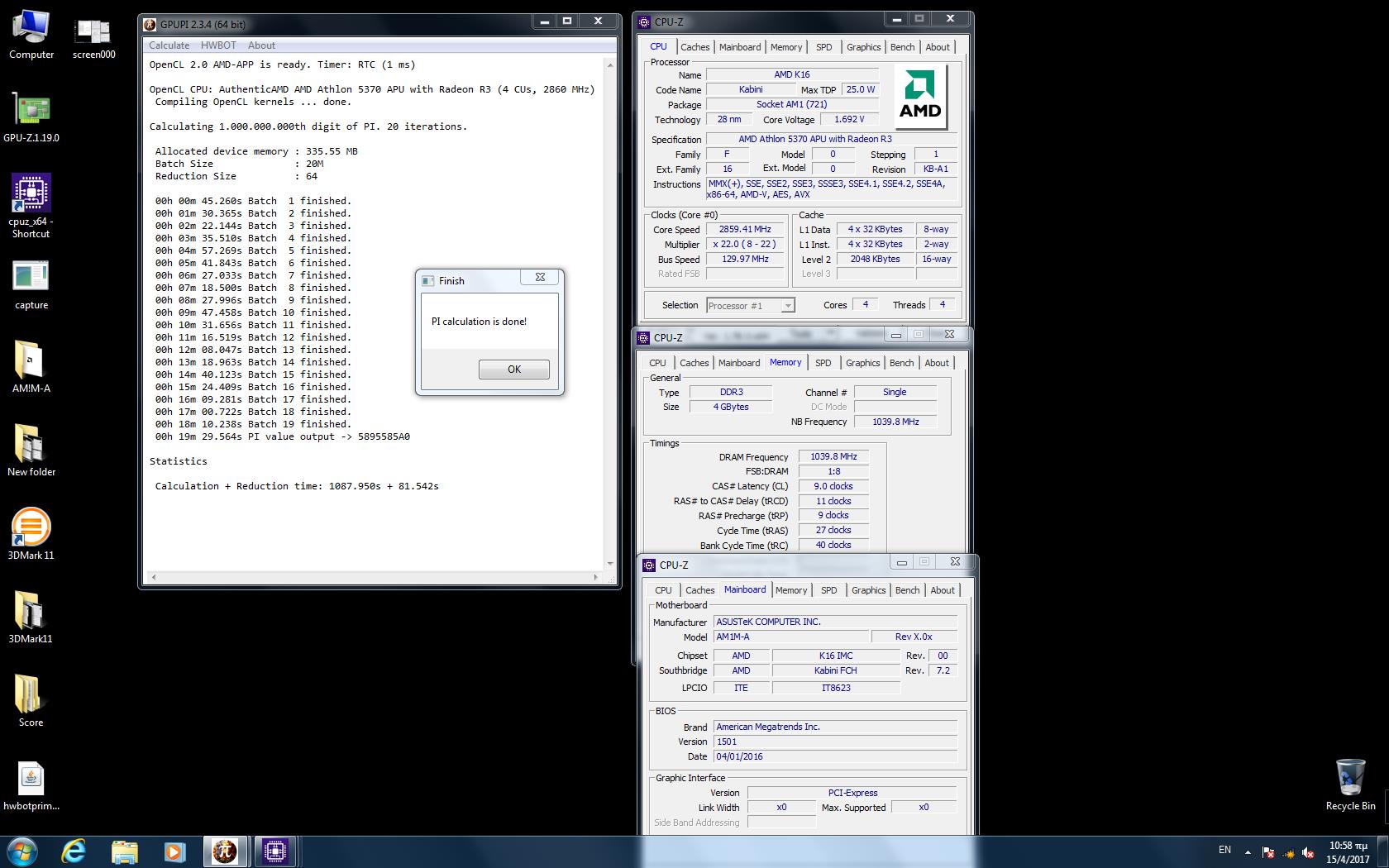Screen dimensions: 1389x868
Task: Click the Core Speed value 2859.41 MHz
Action: click(745, 230)
